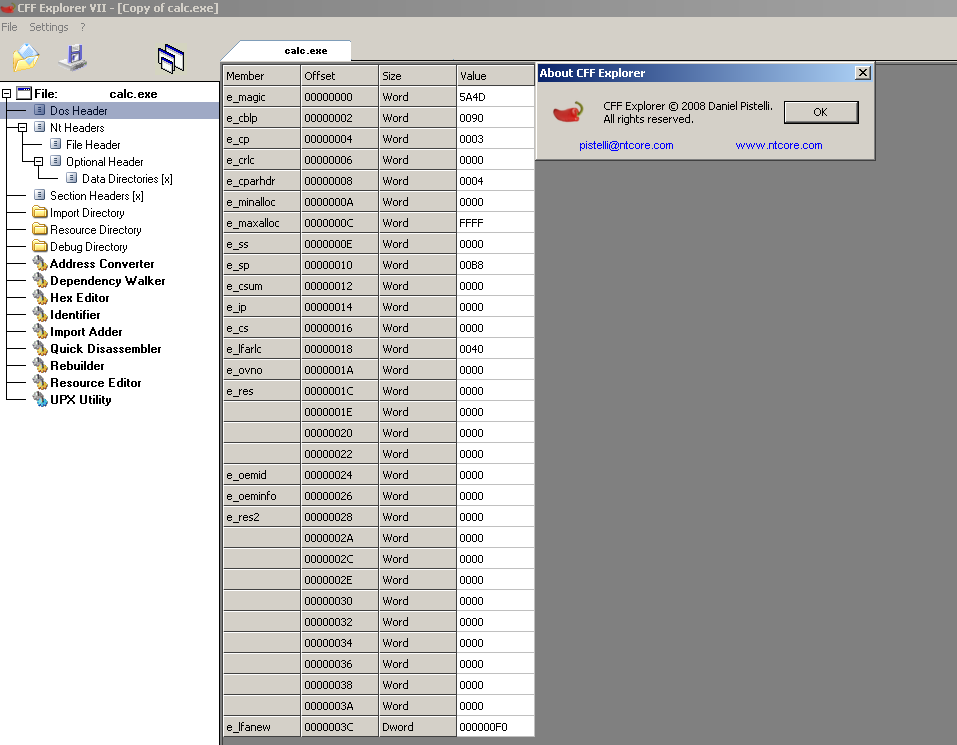
Task: Click the UPX Utility tool icon
Action: pos(40,400)
